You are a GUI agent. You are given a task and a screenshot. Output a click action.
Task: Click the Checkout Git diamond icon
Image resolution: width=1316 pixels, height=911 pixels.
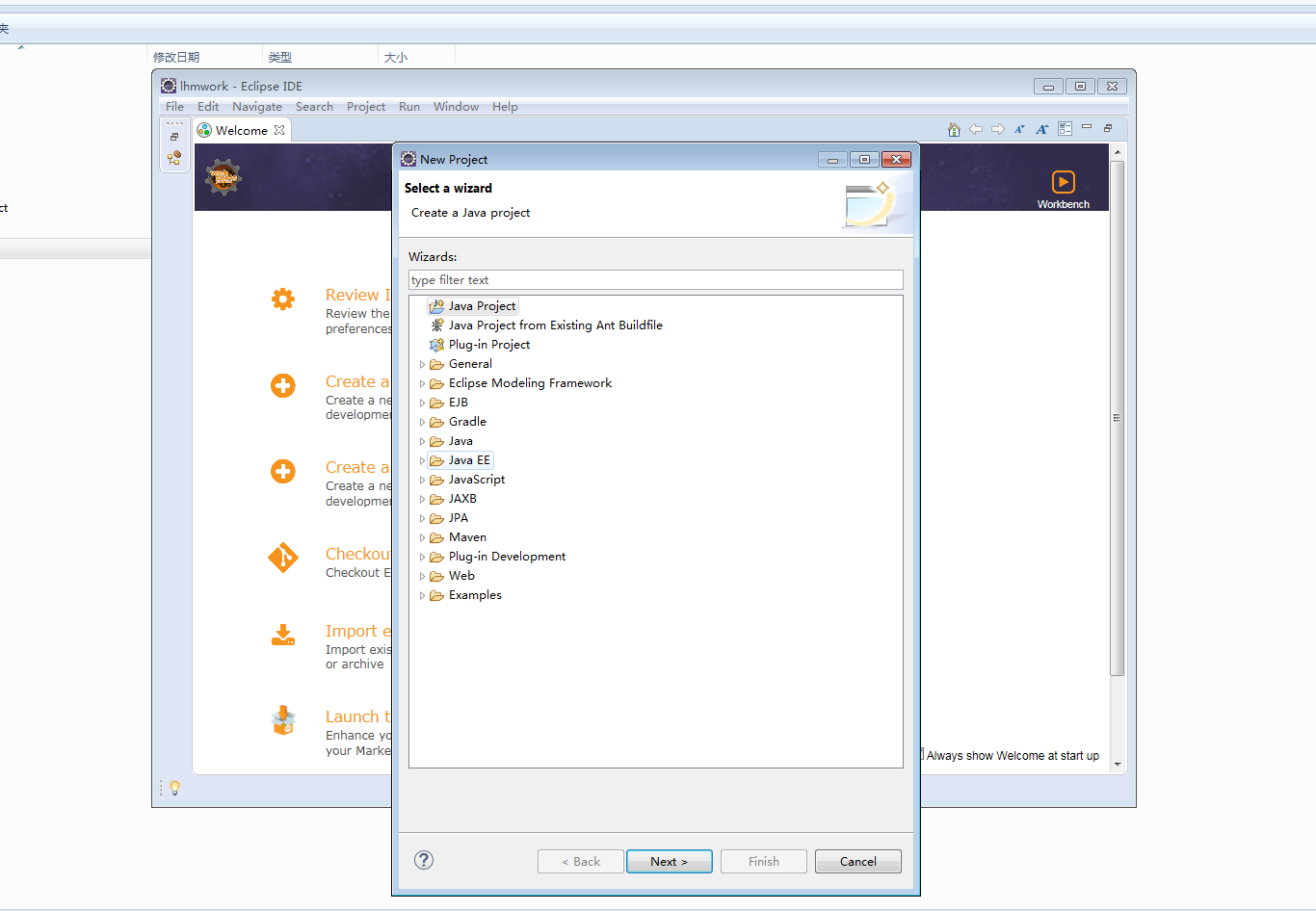click(283, 558)
